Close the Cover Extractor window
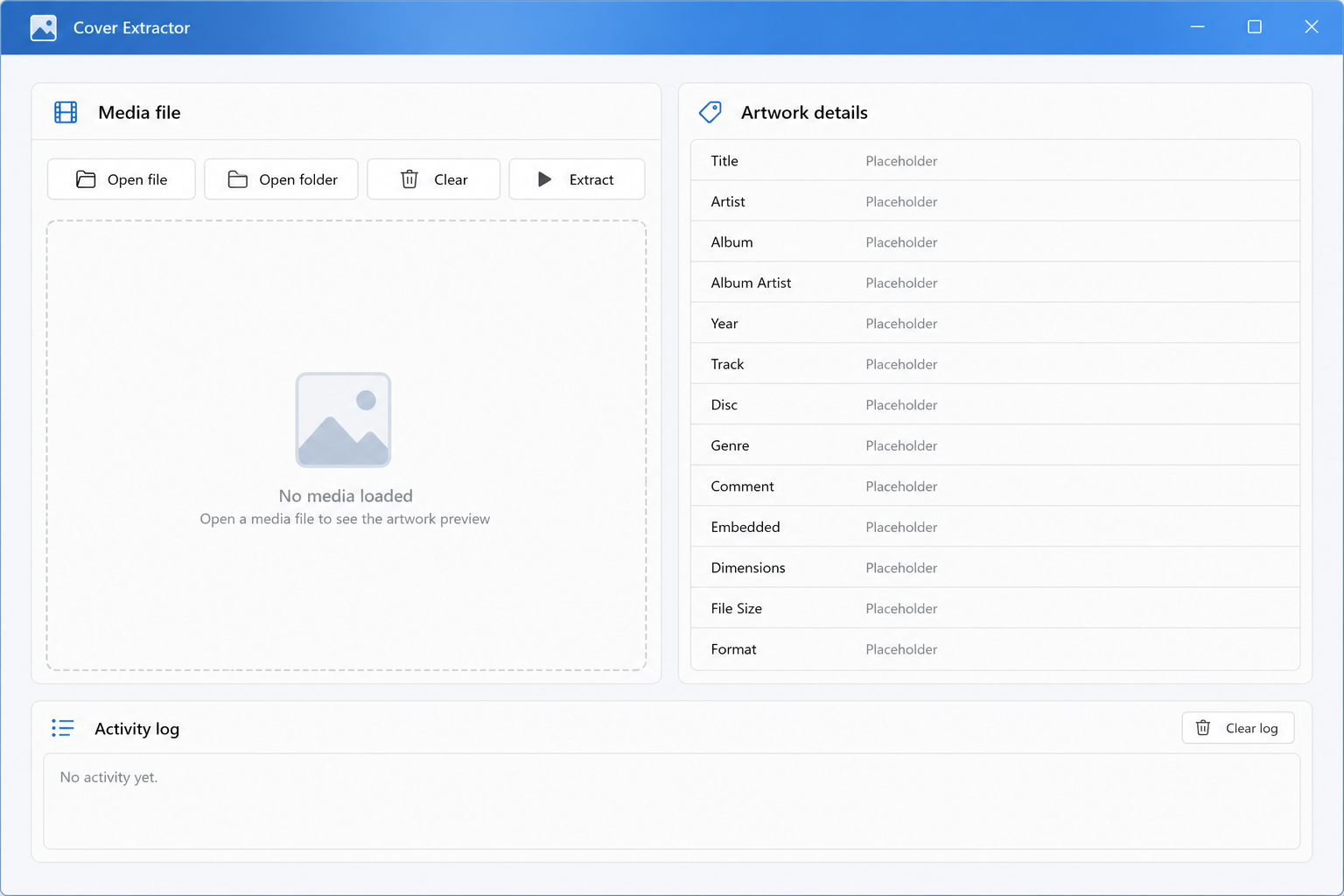1344x896 pixels. tap(1312, 27)
